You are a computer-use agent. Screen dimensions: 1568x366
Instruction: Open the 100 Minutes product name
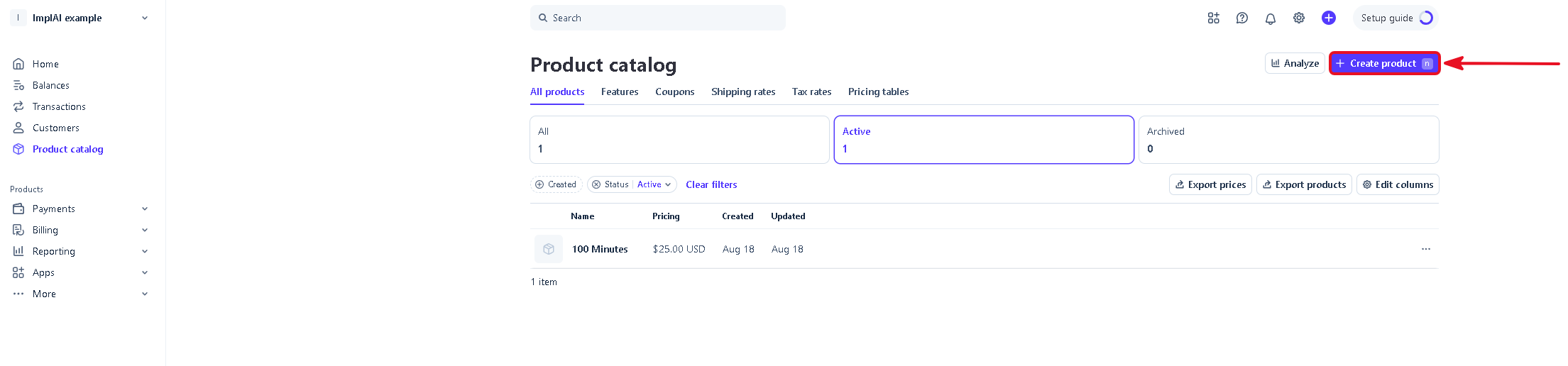coord(600,249)
